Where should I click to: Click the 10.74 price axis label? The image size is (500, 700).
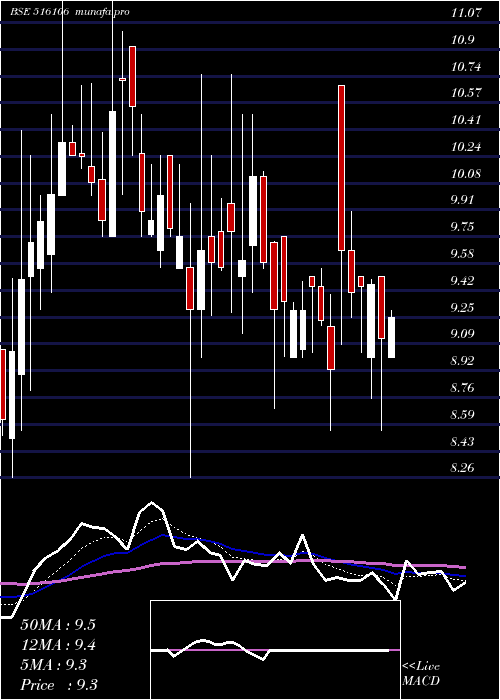pyautogui.click(x=466, y=67)
